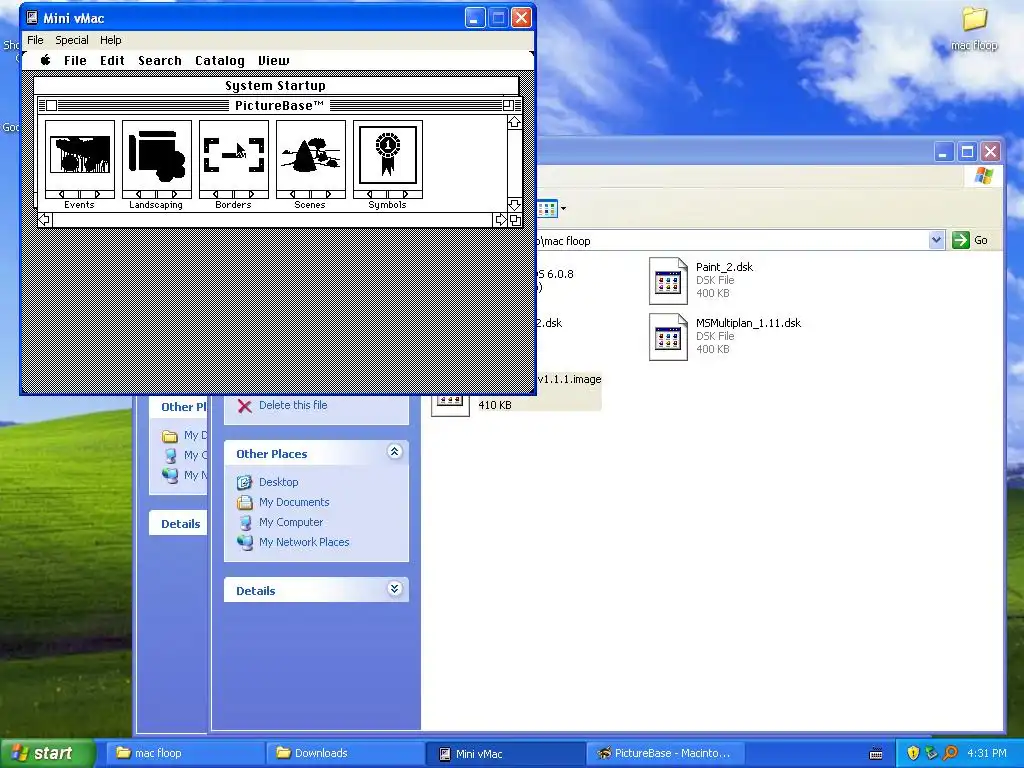The image size is (1024, 768).
Task: Select MSMultiplan_1.11.dsk file in Explorer
Action: click(x=725, y=336)
